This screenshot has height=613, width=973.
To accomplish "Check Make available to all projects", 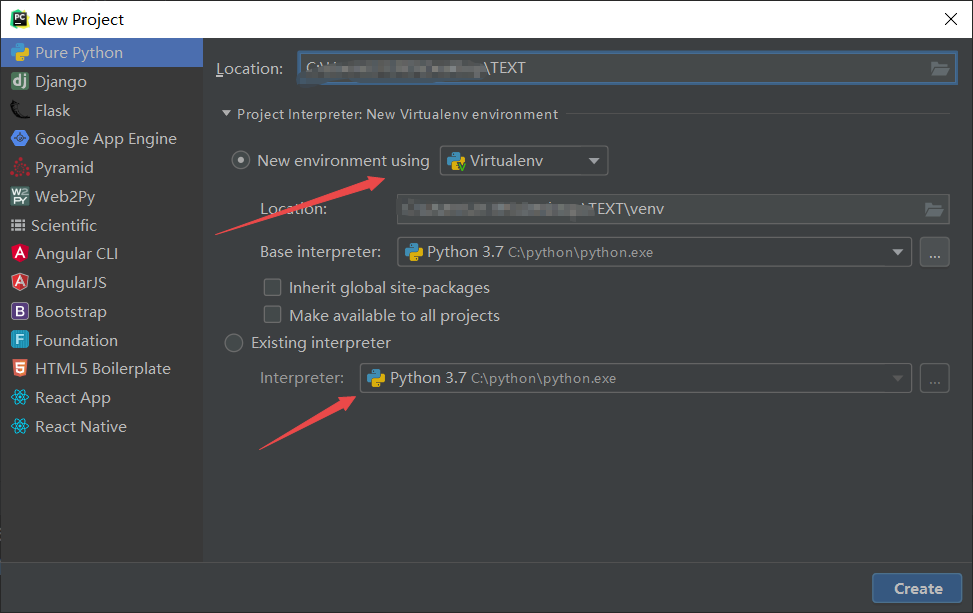I will tap(272, 315).
